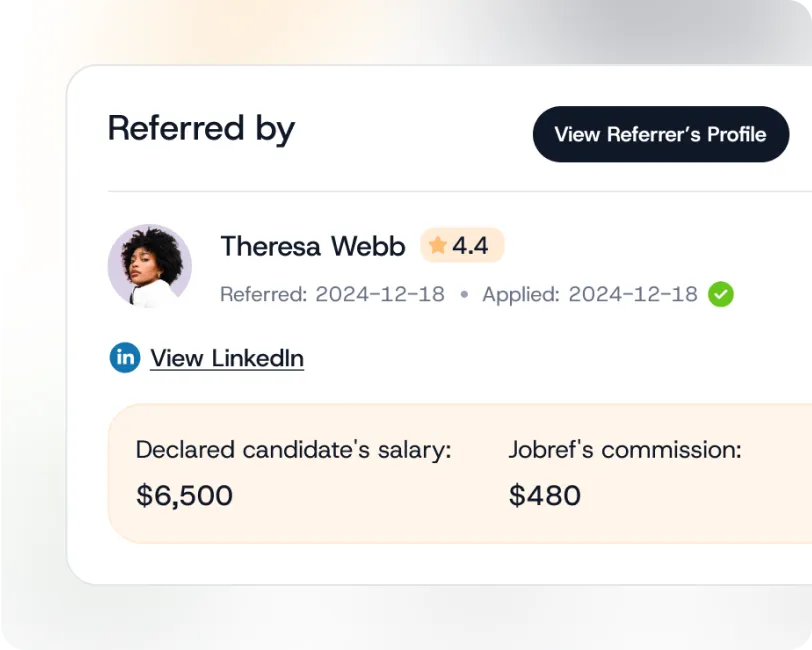Click the green verified checkmark beside Applied date
This screenshot has height=650, width=812.
click(x=721, y=294)
